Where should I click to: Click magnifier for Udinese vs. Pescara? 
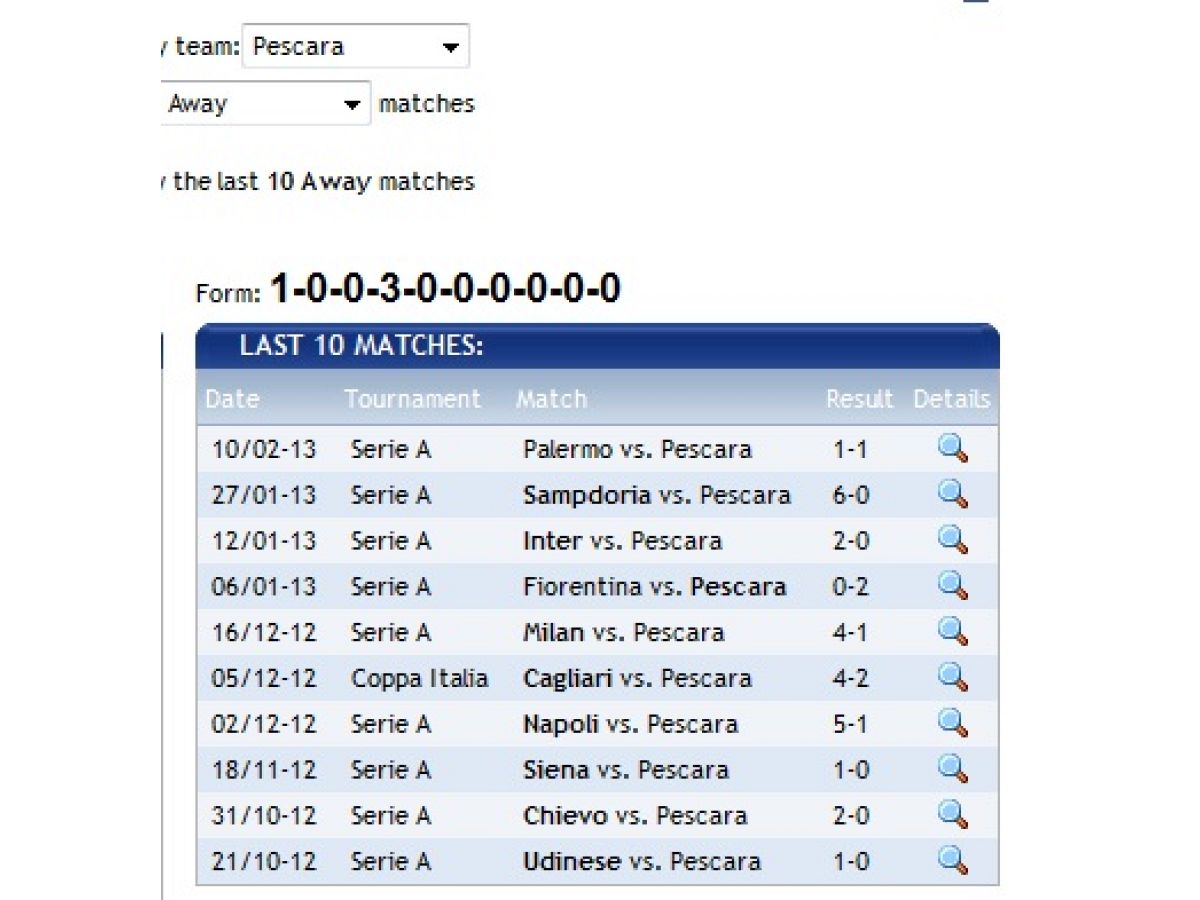[x=952, y=861]
